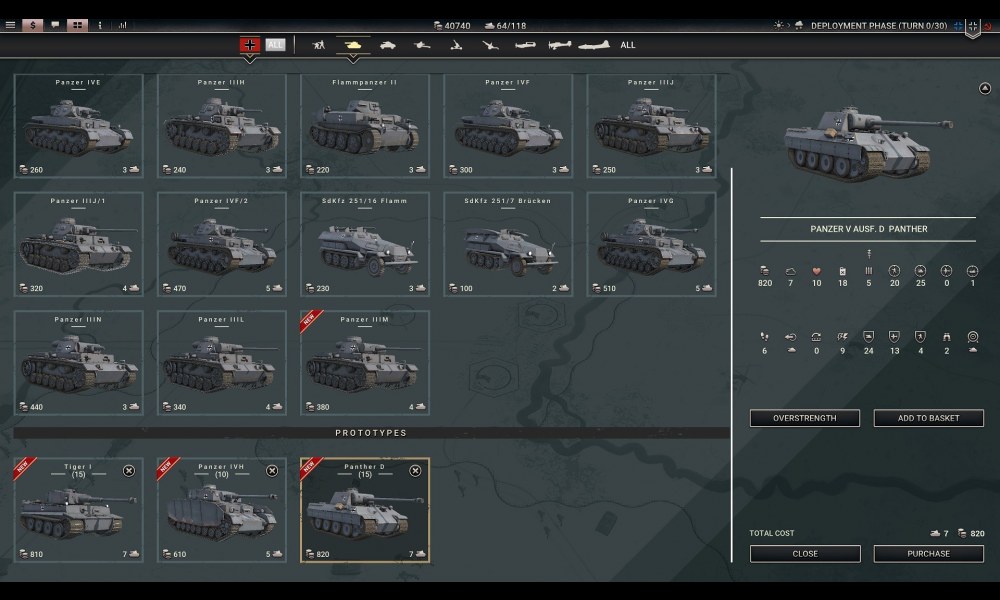The height and width of the screenshot is (600, 1000).
Task: Select the SdKfz 251/16 Flamm card
Action: point(365,244)
